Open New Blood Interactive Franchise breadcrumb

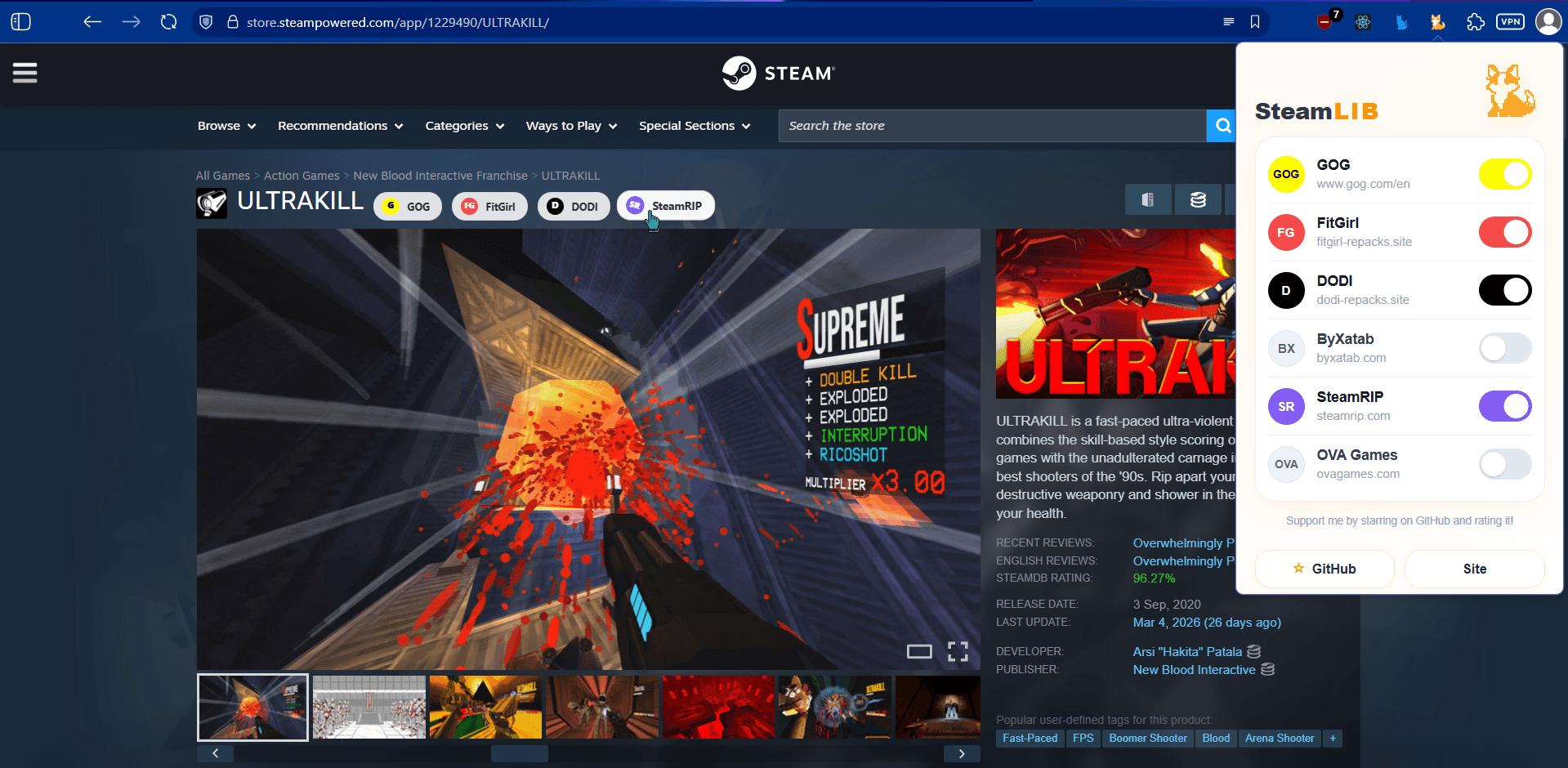440,176
